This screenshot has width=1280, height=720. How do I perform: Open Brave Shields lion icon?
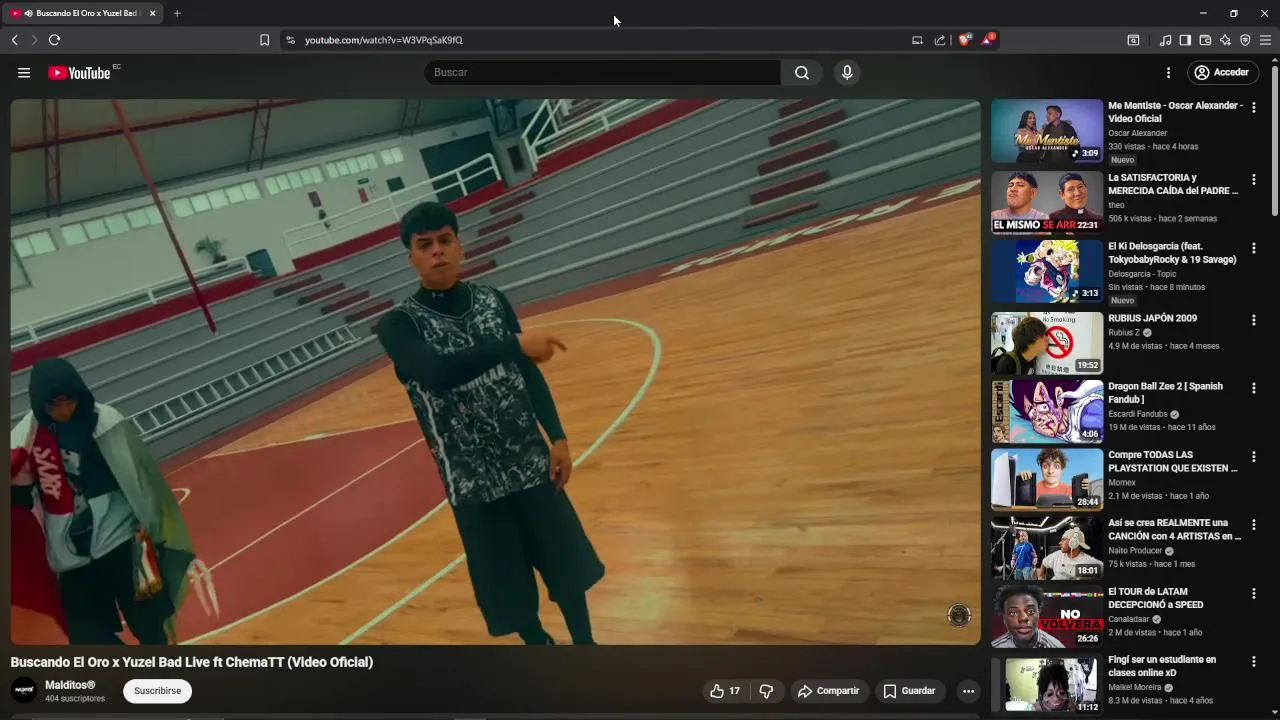coord(965,40)
